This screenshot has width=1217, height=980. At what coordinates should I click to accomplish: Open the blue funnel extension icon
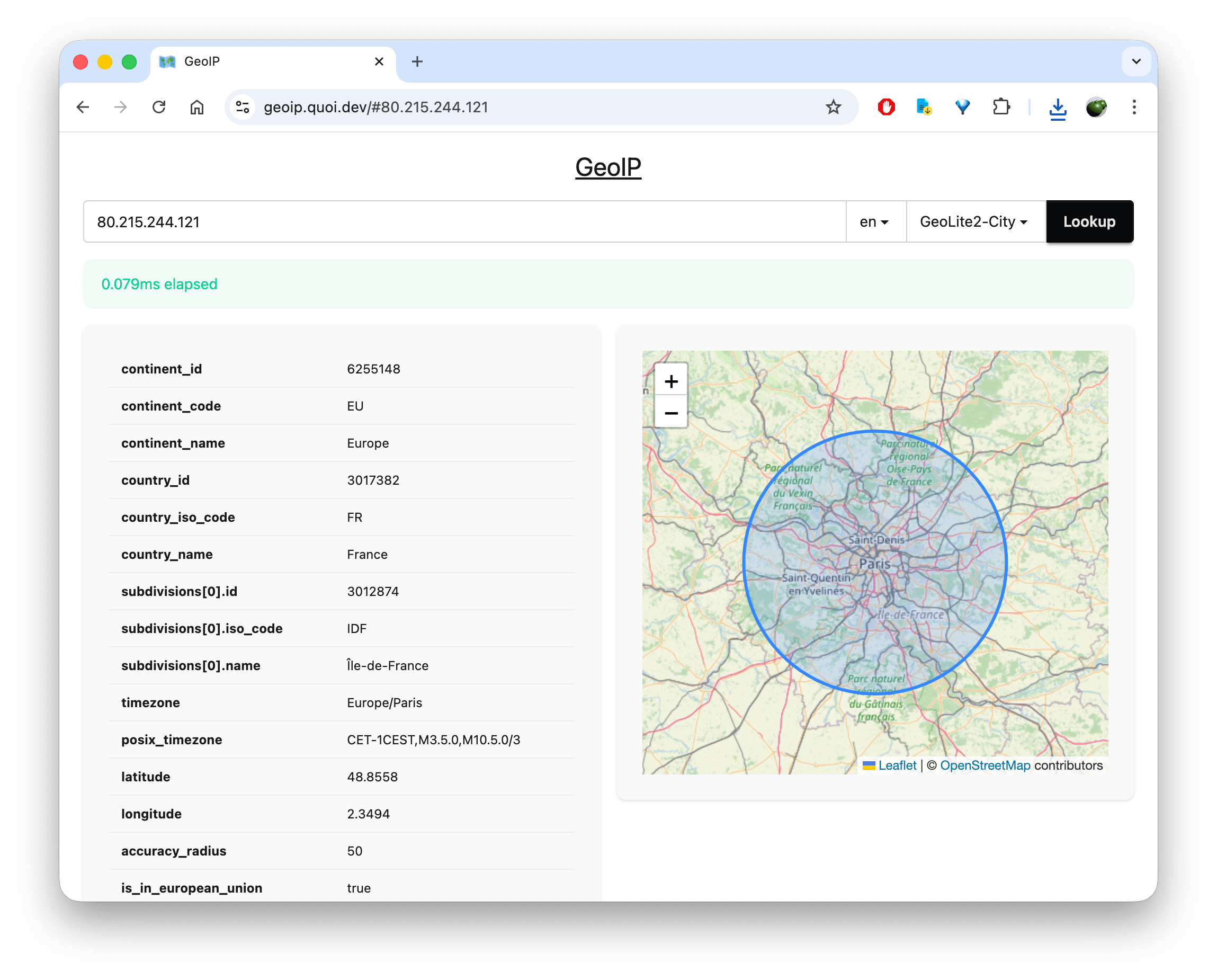962,107
